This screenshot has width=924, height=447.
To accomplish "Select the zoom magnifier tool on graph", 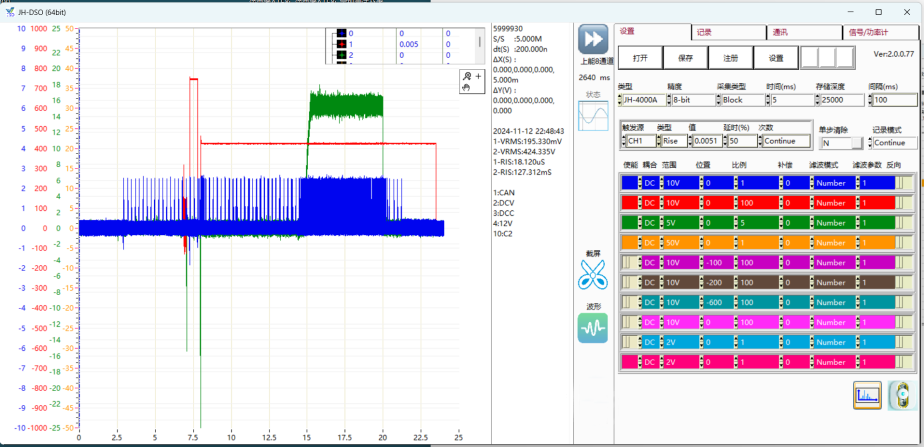I will click(465, 76).
